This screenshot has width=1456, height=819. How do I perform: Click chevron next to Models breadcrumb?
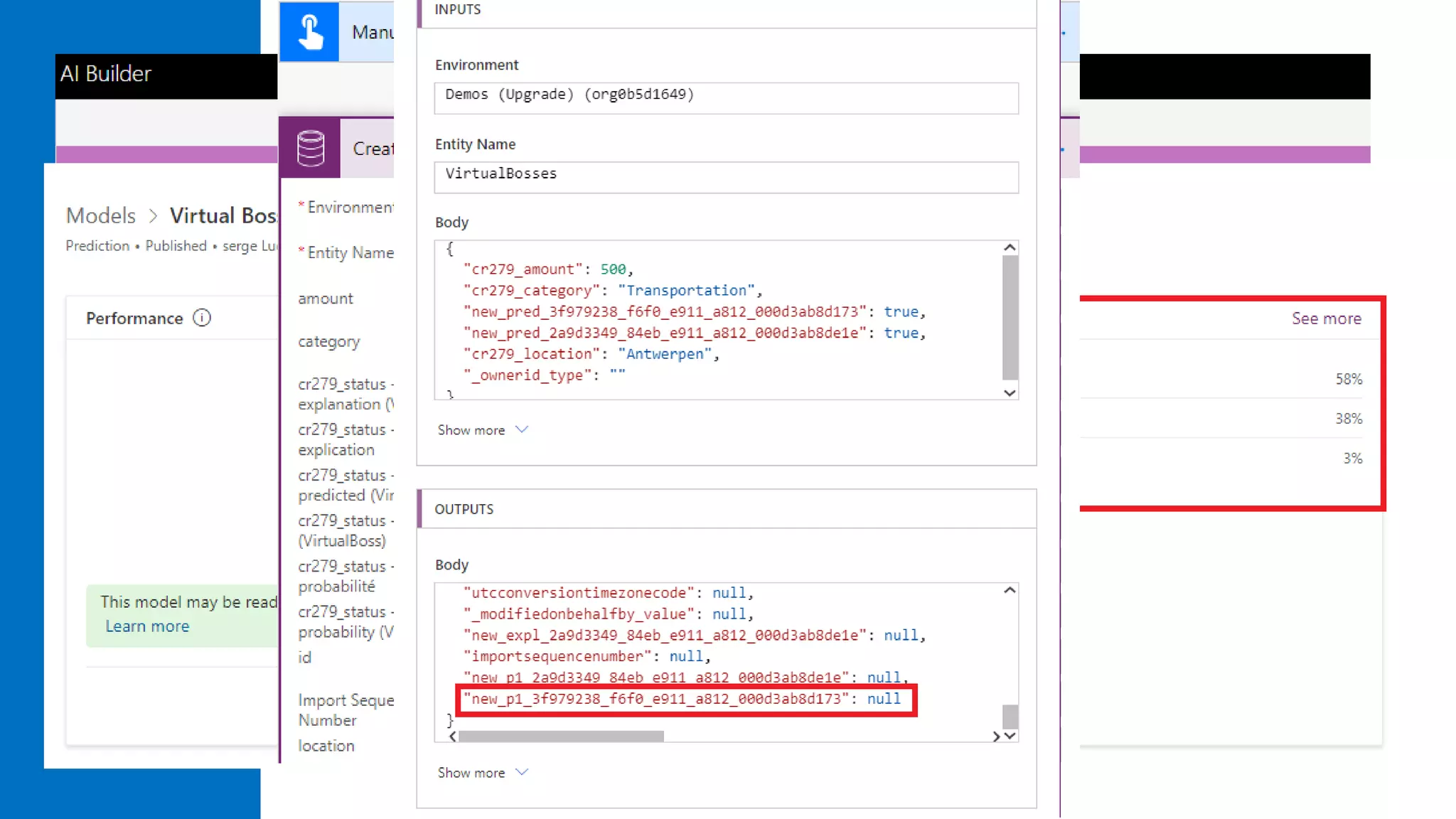(153, 215)
